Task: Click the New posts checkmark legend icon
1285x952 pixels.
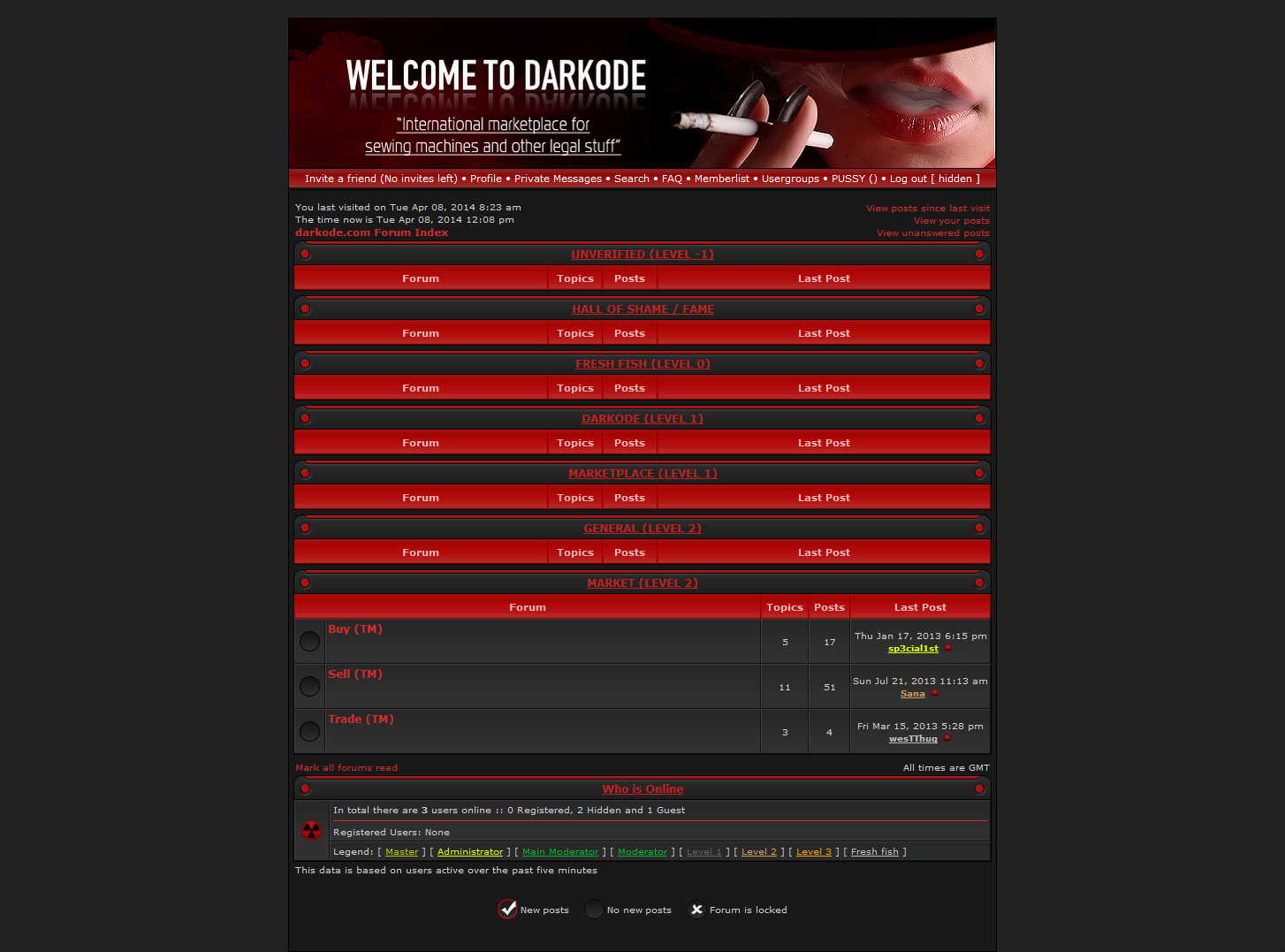Action: point(508,909)
